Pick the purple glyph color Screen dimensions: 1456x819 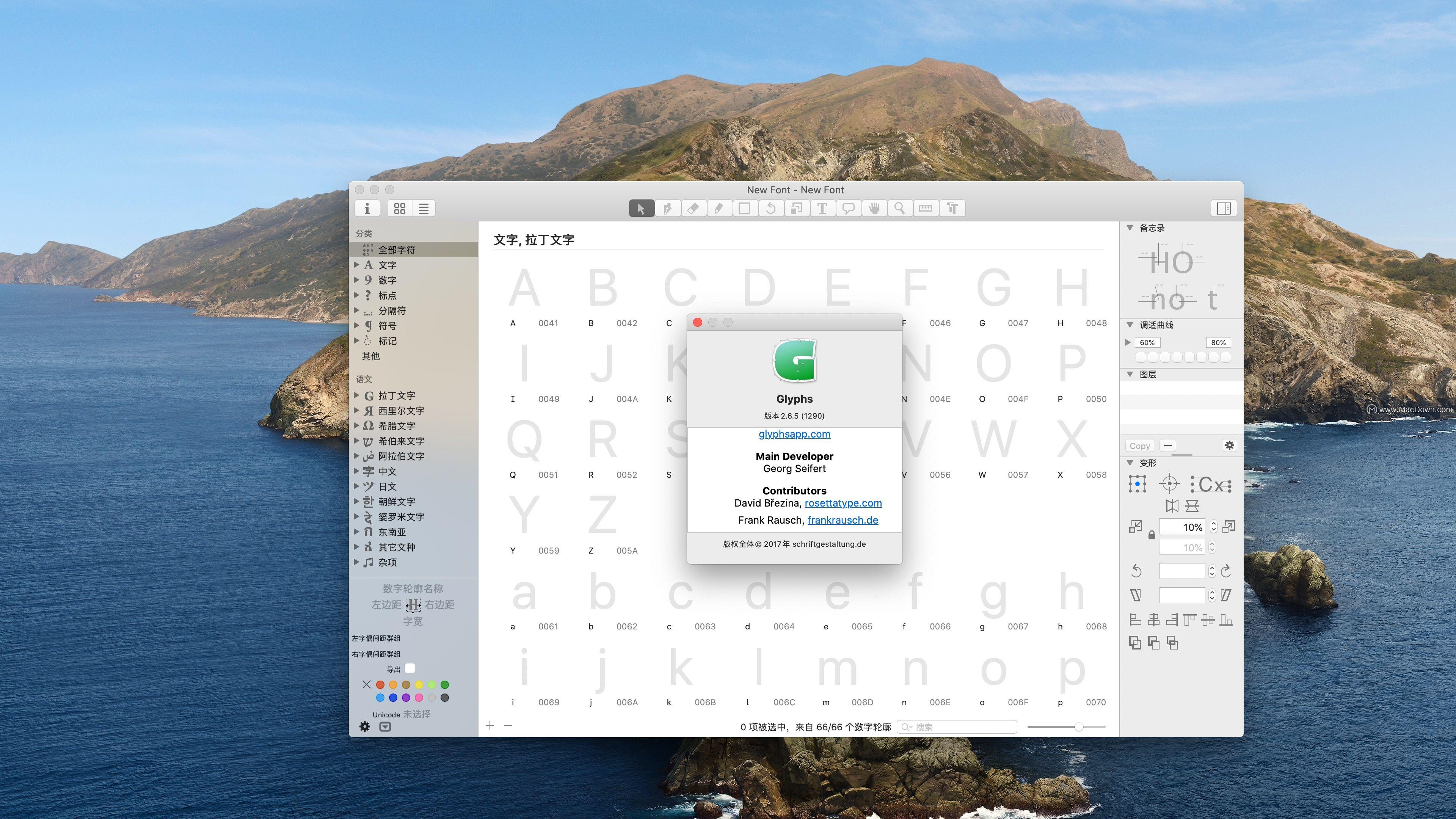pos(406,698)
